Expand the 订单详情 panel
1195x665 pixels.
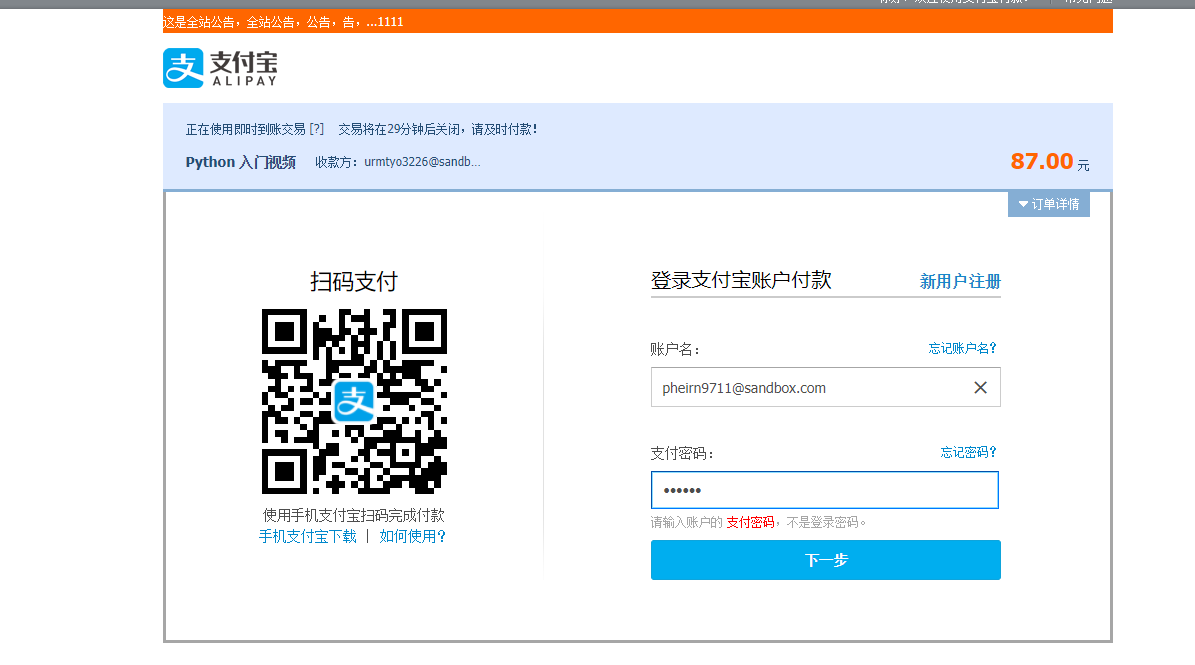point(1048,204)
